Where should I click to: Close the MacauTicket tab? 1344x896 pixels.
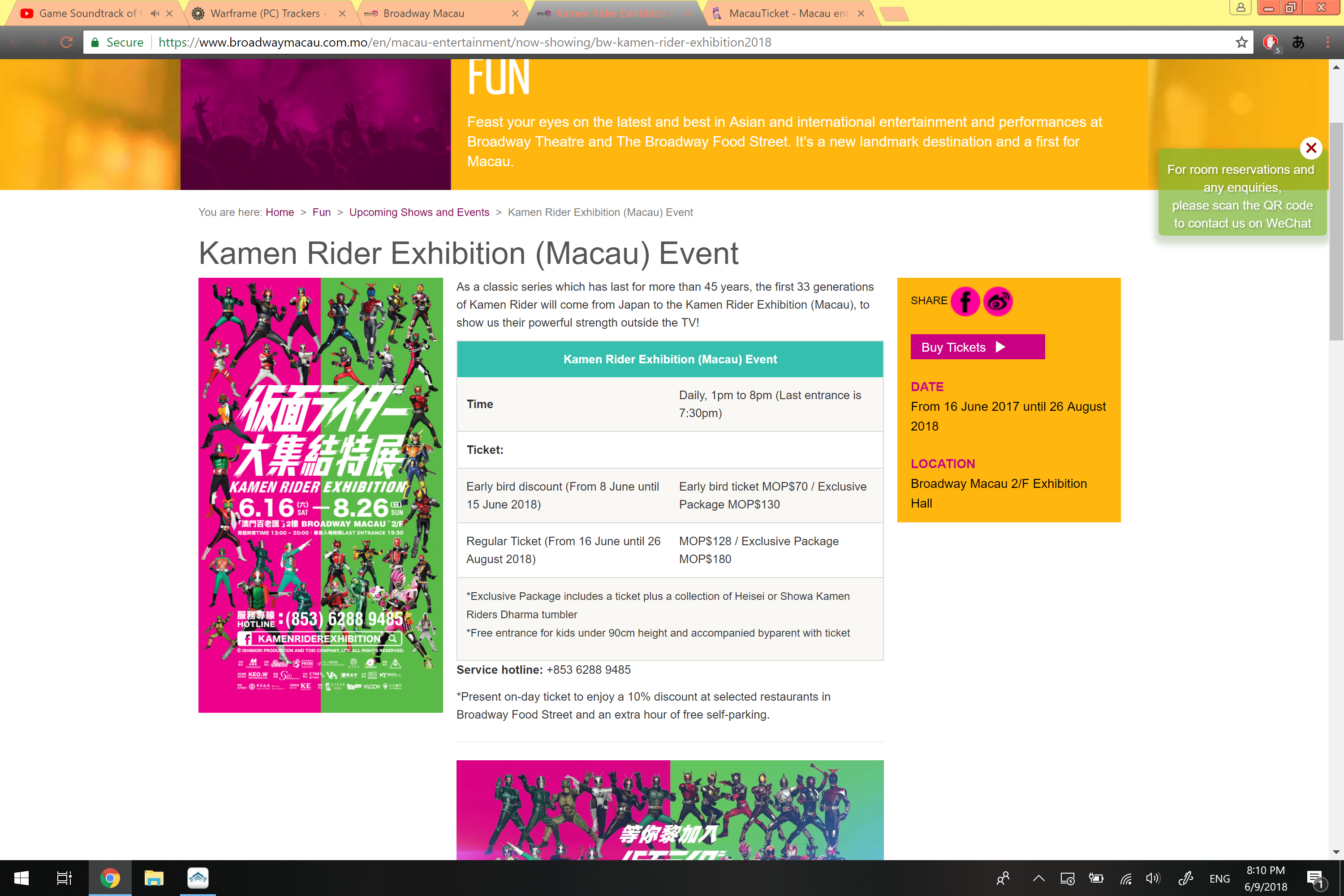pyautogui.click(x=861, y=13)
